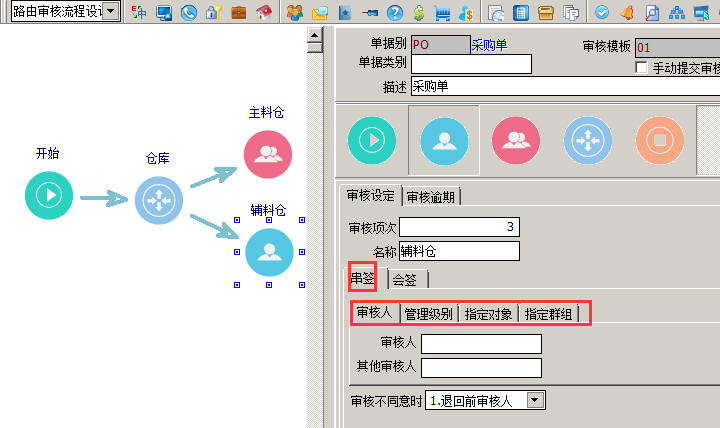The image size is (720, 428).
Task: Pick the blue router node in palette
Action: [x=588, y=141]
